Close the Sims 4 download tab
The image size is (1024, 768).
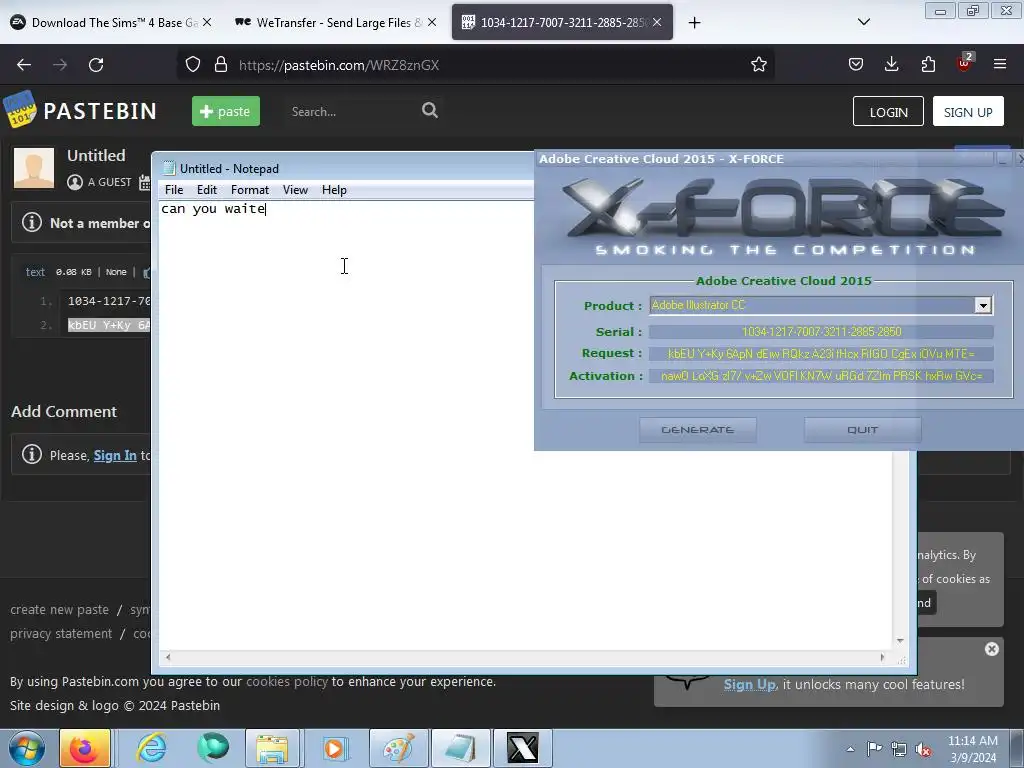(207, 22)
